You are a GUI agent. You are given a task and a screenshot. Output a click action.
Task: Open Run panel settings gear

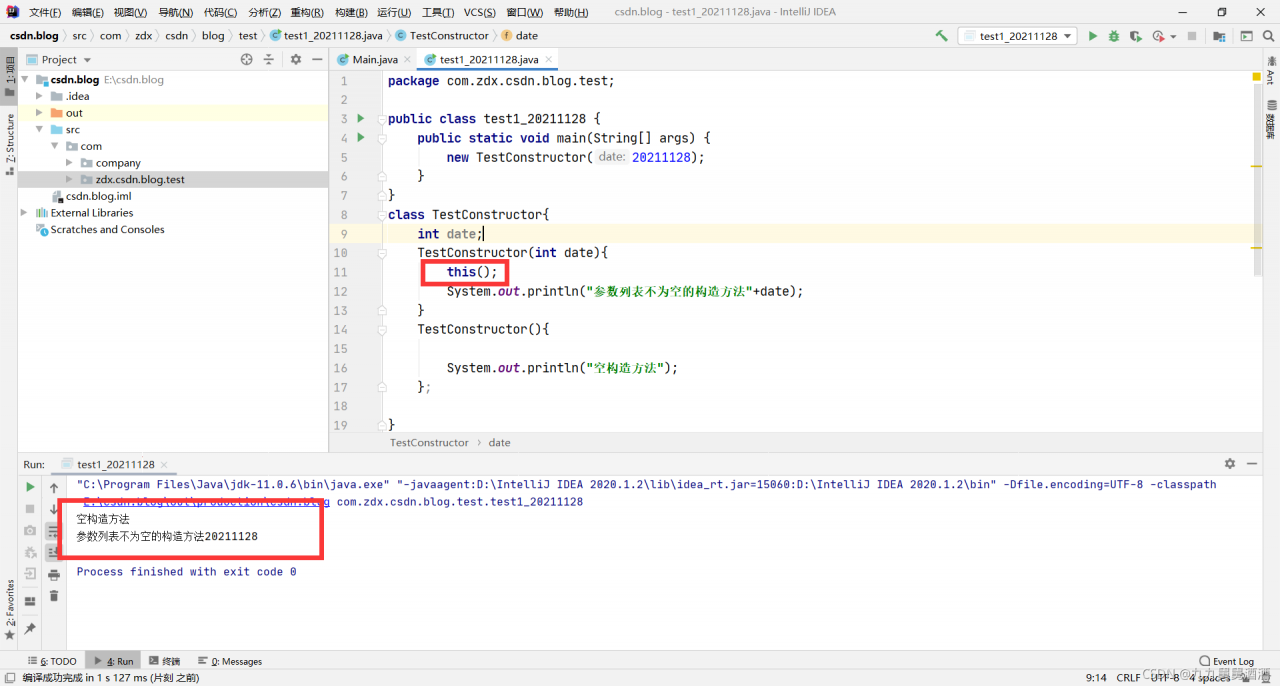[x=1230, y=464]
